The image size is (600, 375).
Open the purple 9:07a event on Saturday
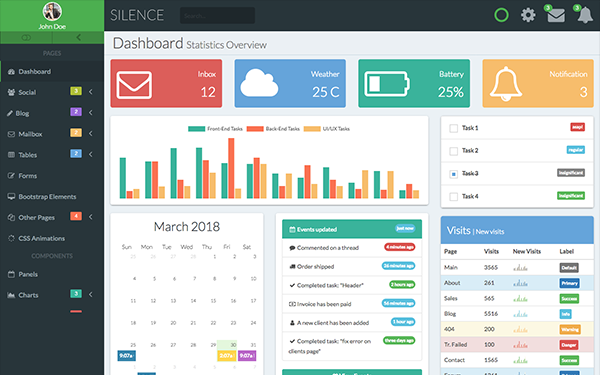247,356
